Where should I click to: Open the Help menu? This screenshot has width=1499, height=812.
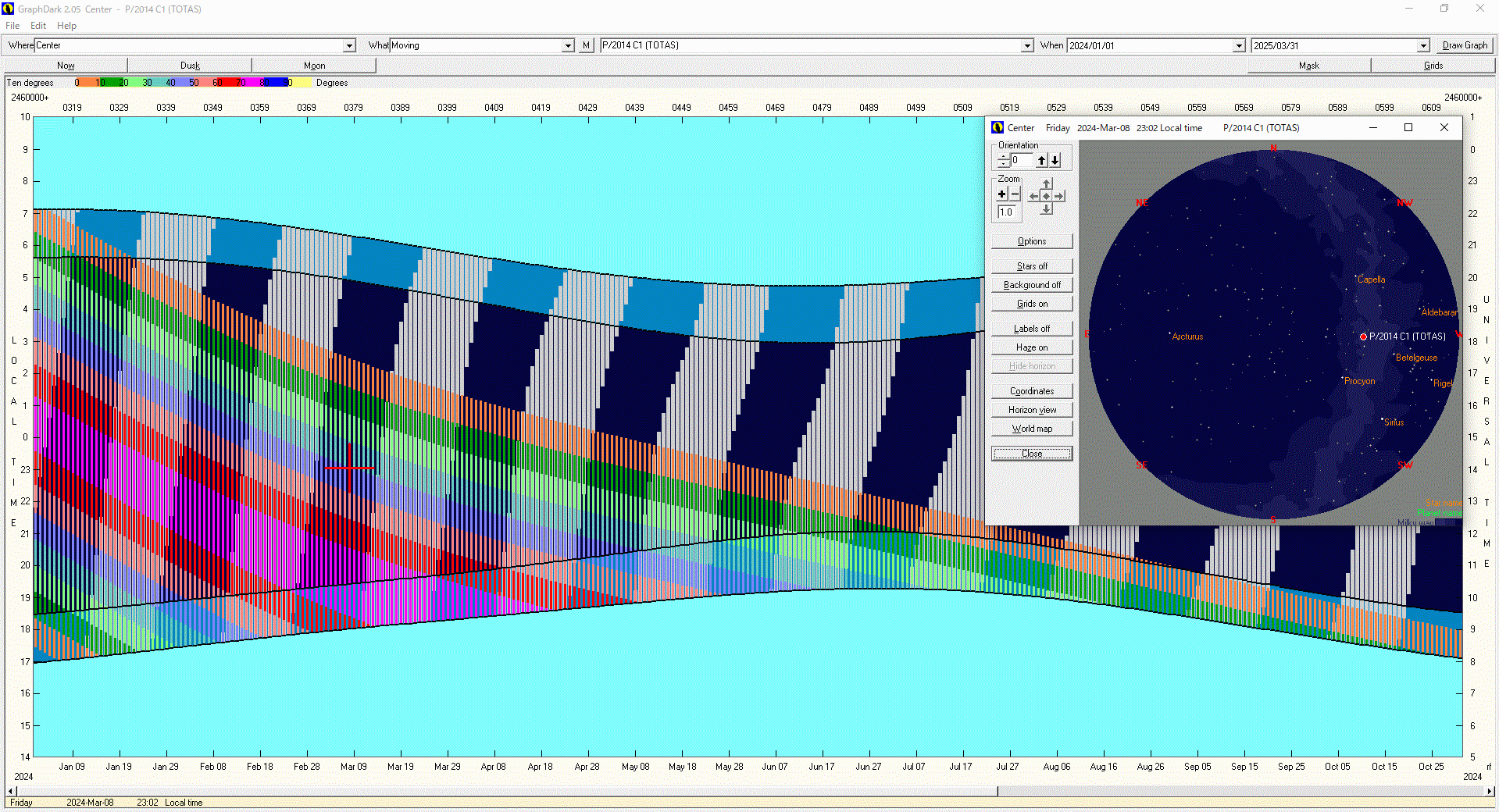pyautogui.click(x=66, y=26)
